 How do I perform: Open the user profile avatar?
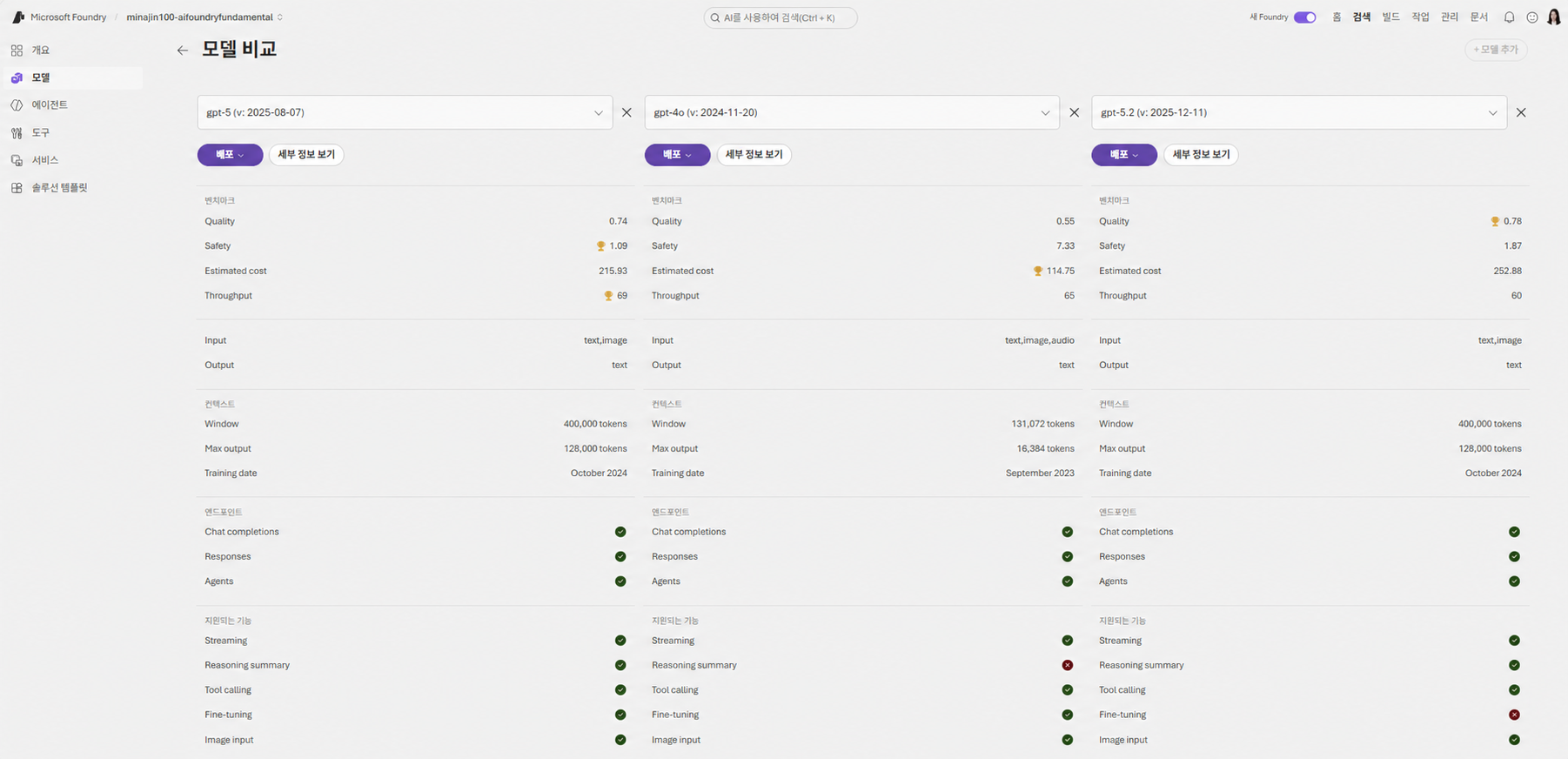click(1554, 17)
